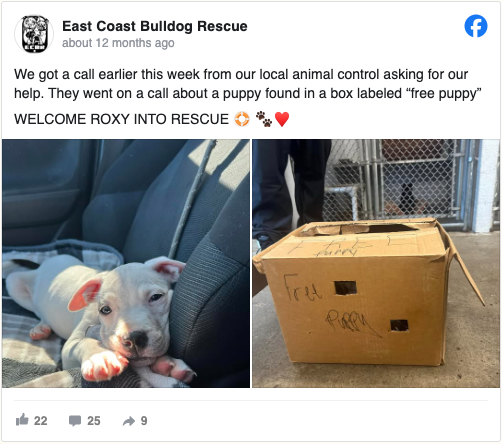Click the post text about animal control

coord(248,84)
